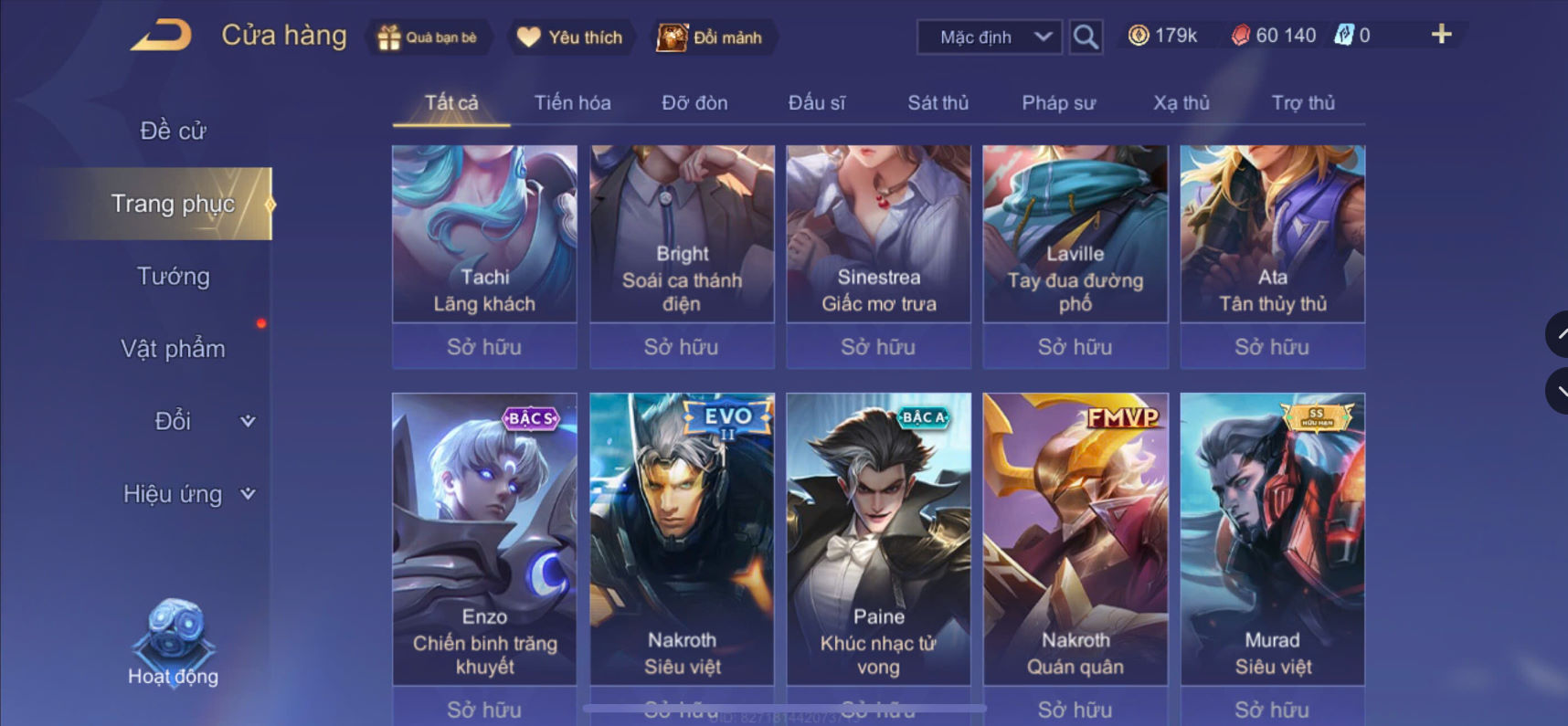The width and height of the screenshot is (1568, 726).
Task: Click Sở hữu button under Ata skin
Action: click(1272, 347)
